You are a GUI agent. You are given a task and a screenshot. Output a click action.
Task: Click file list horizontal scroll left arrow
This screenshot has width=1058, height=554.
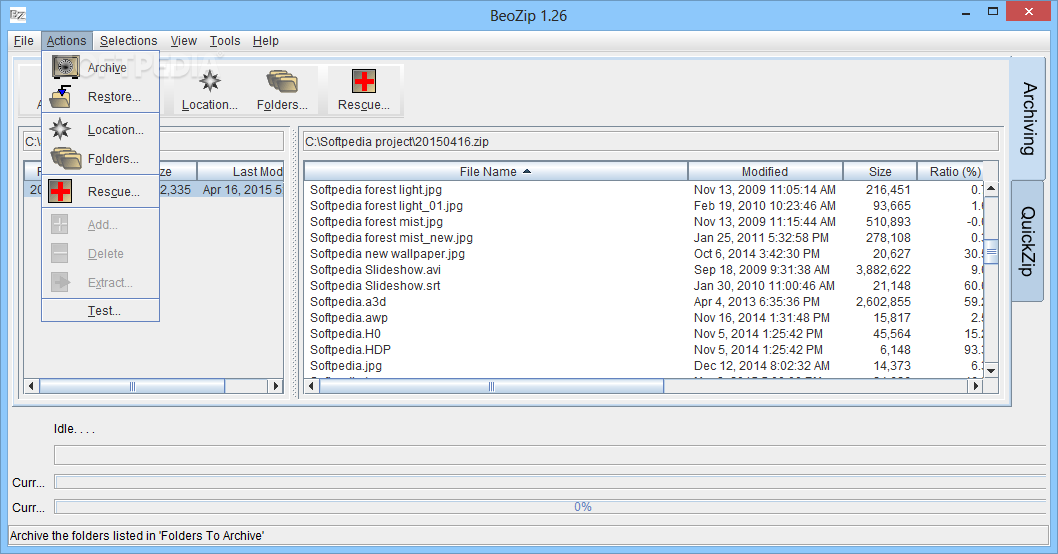pos(311,386)
